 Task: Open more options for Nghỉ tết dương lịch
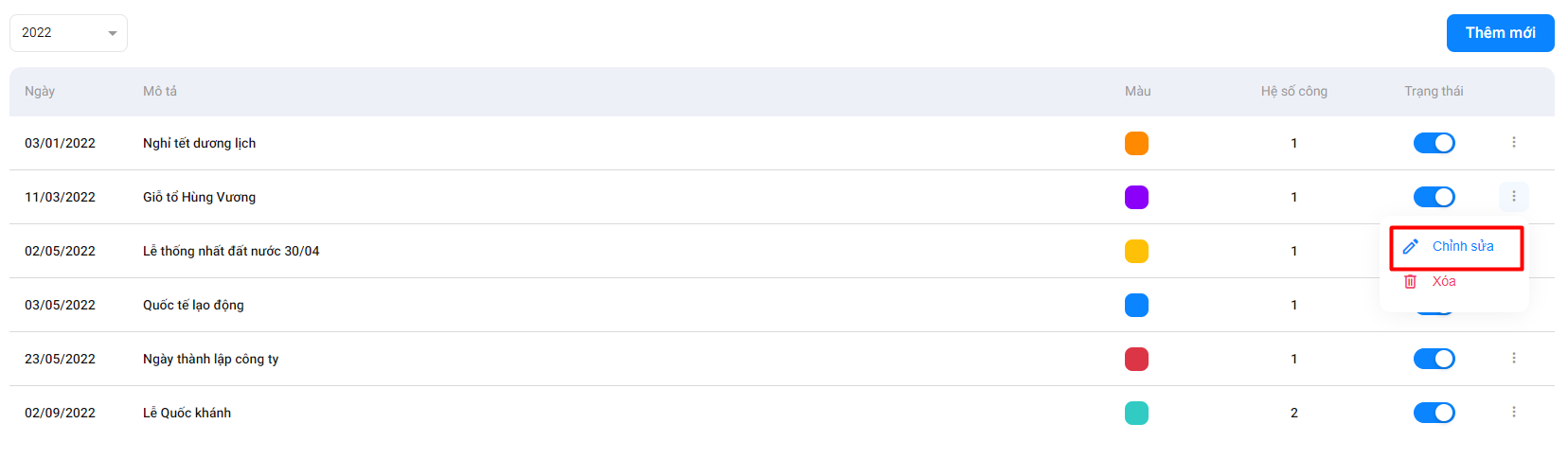(1513, 142)
